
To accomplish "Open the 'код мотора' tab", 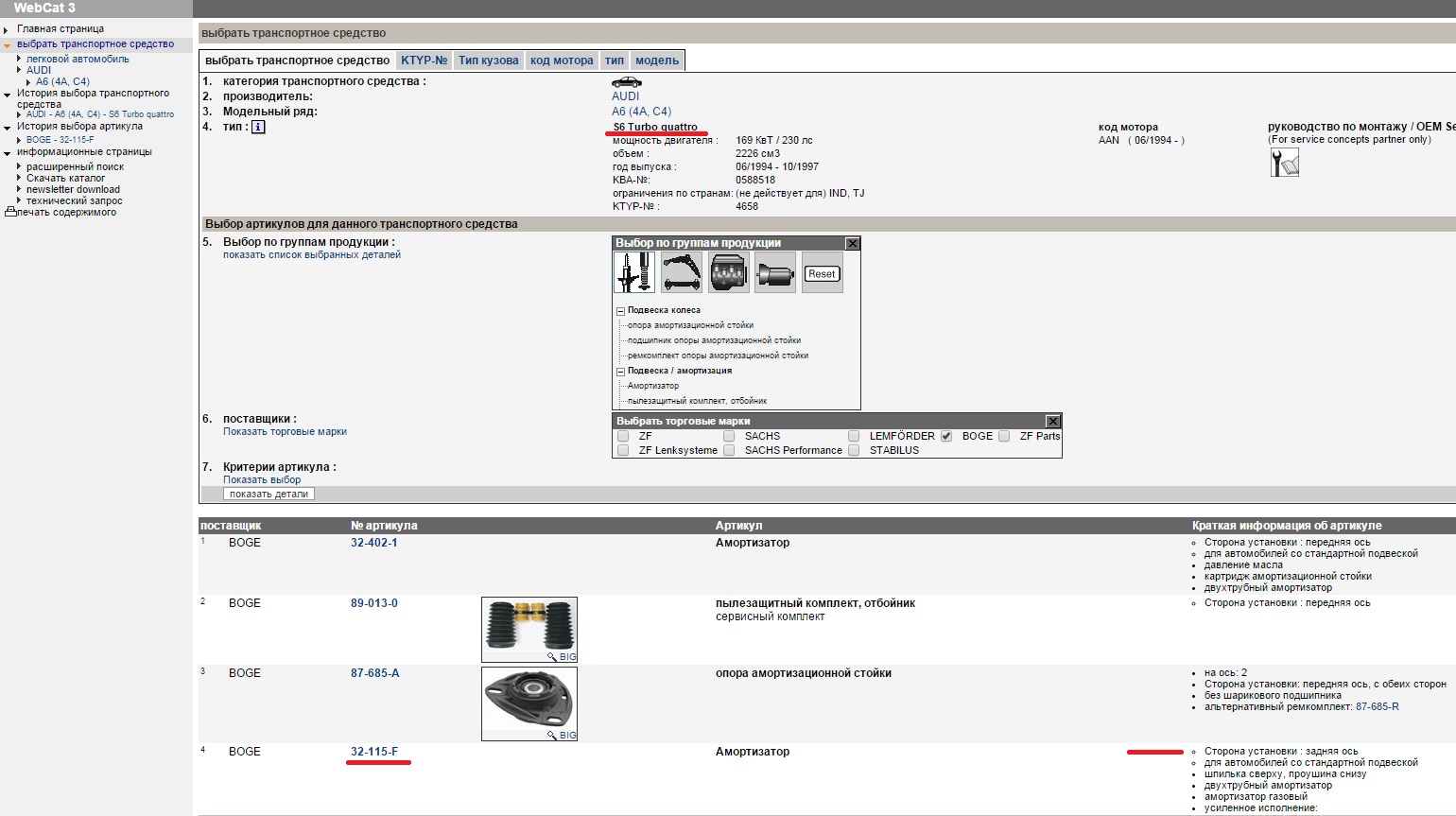I will pyautogui.click(x=562, y=61).
